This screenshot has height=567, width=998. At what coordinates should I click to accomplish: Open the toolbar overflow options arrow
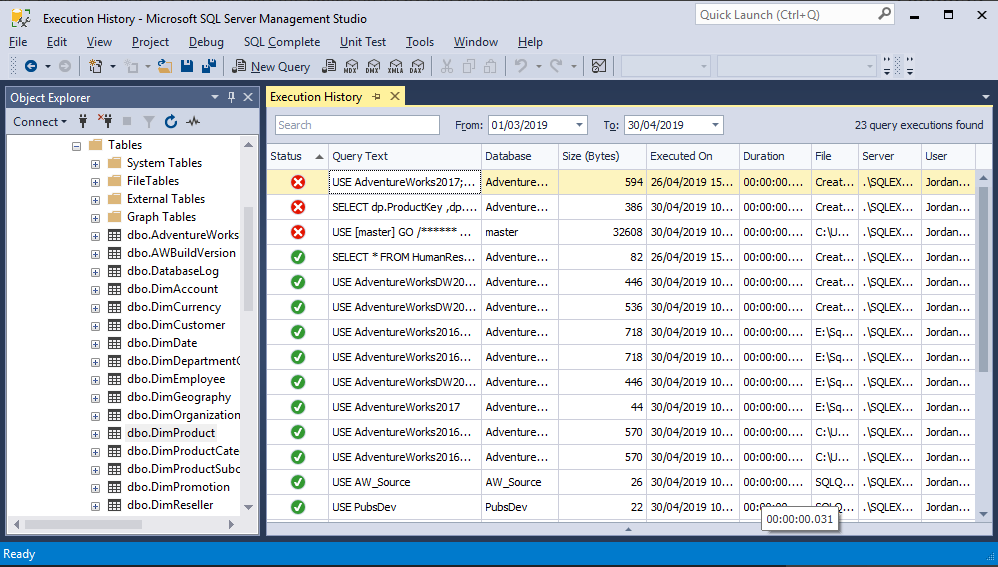910,66
